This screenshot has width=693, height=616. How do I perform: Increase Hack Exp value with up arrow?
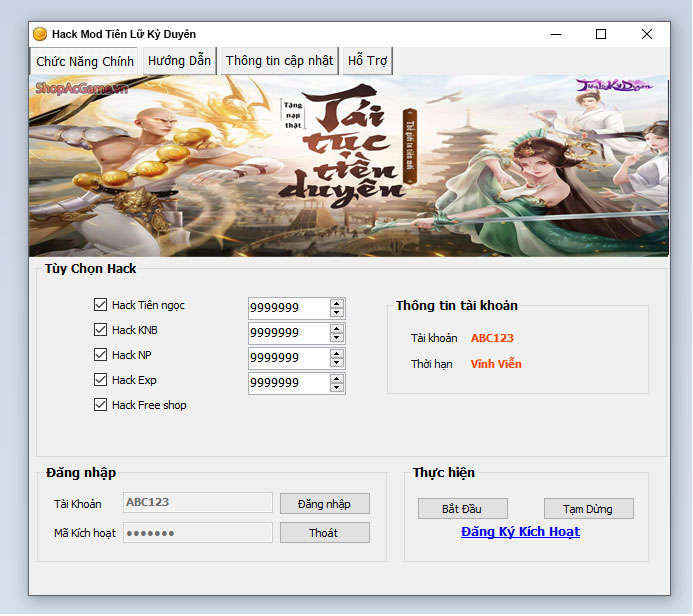click(337, 379)
